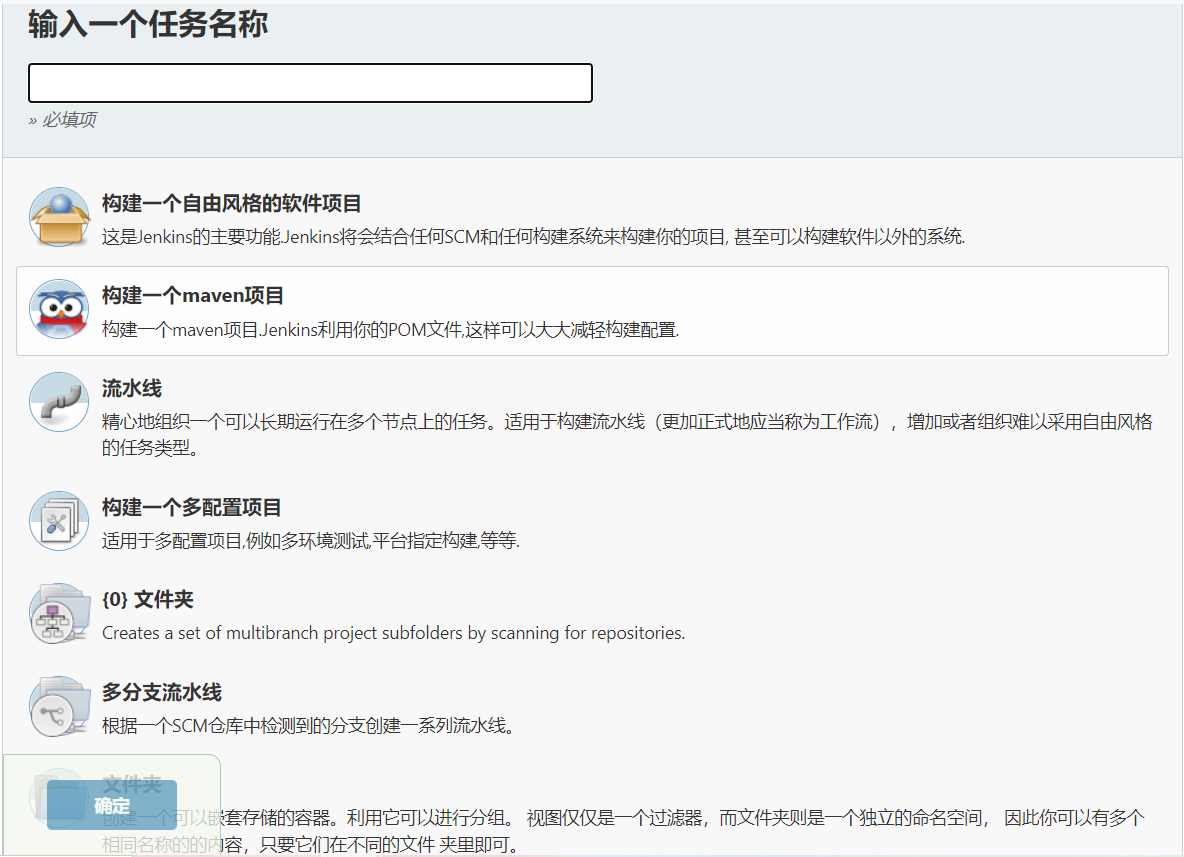Click the folder description about 嵌套存储的容器
1184x857 pixels.
click(x=624, y=831)
